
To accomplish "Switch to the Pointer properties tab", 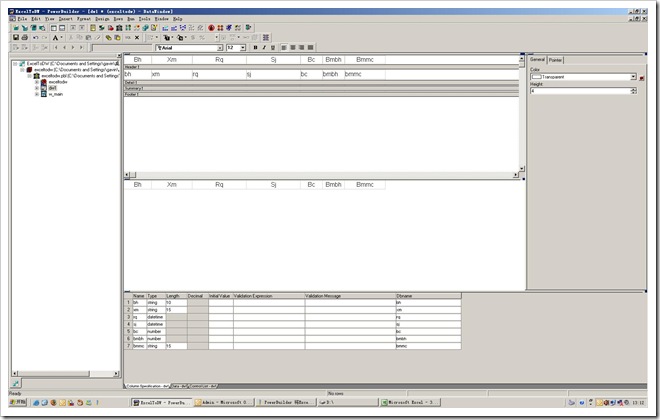I will tap(555, 60).
